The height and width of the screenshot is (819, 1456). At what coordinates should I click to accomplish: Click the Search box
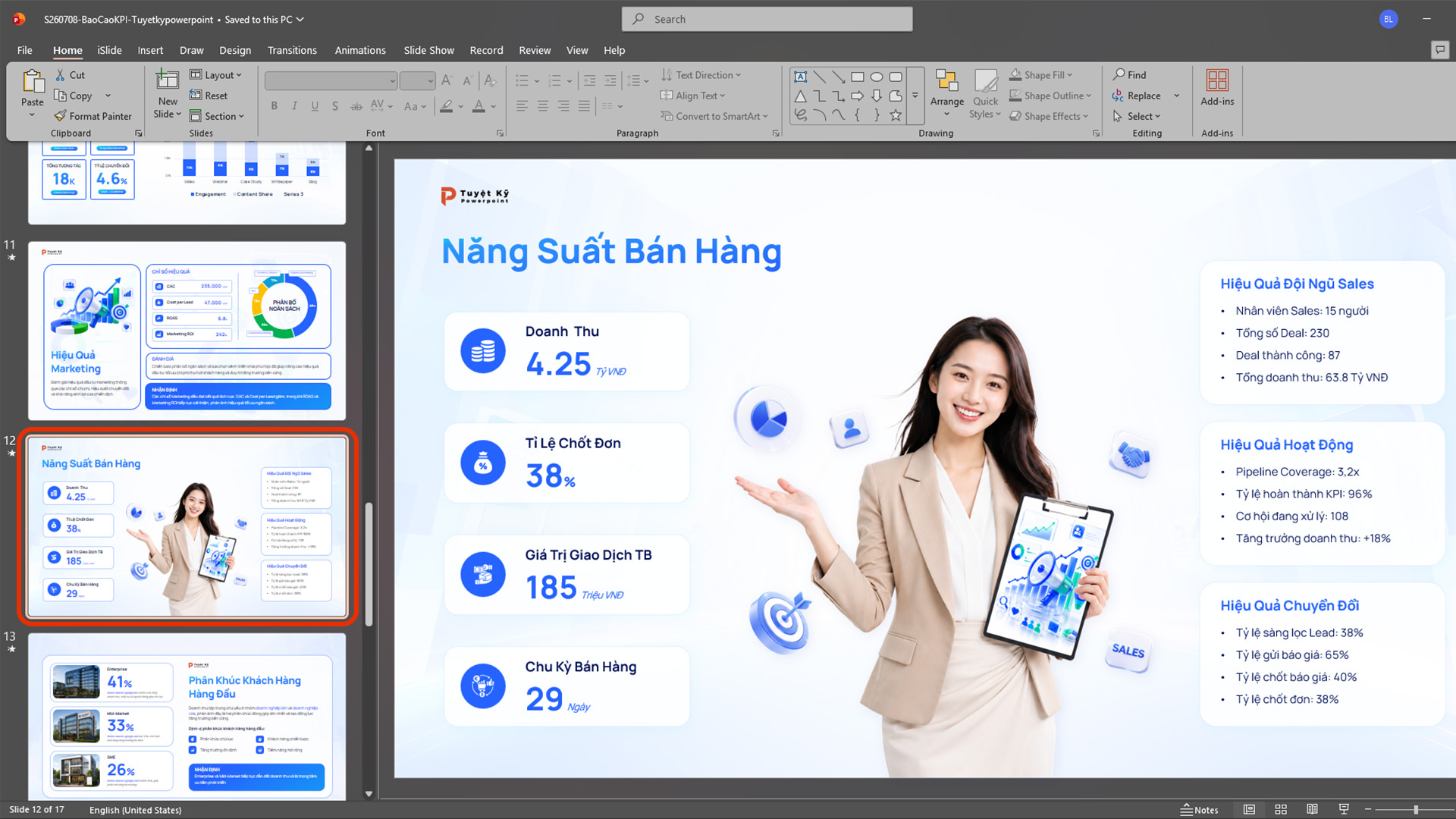point(767,19)
